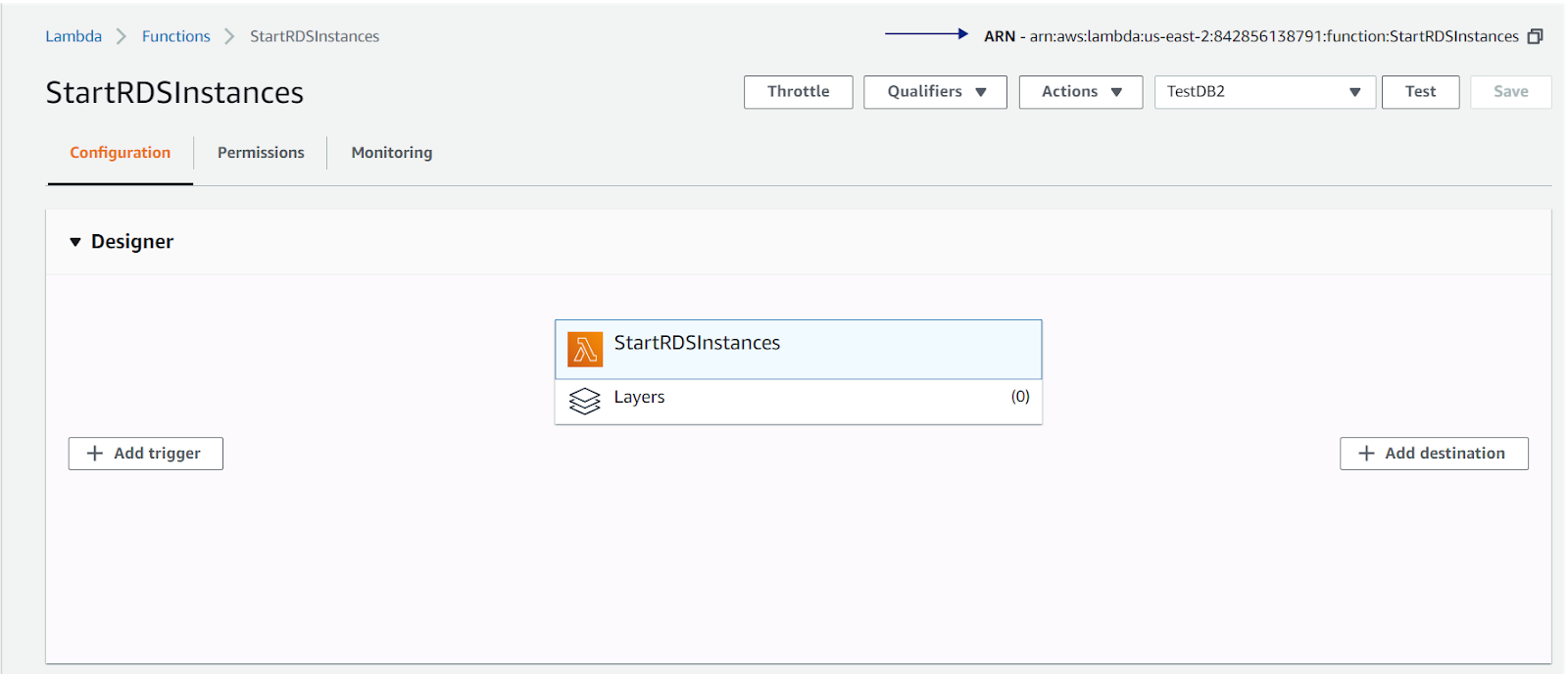Click the Layers stack icon
1568x674 pixels.
pyautogui.click(x=585, y=401)
